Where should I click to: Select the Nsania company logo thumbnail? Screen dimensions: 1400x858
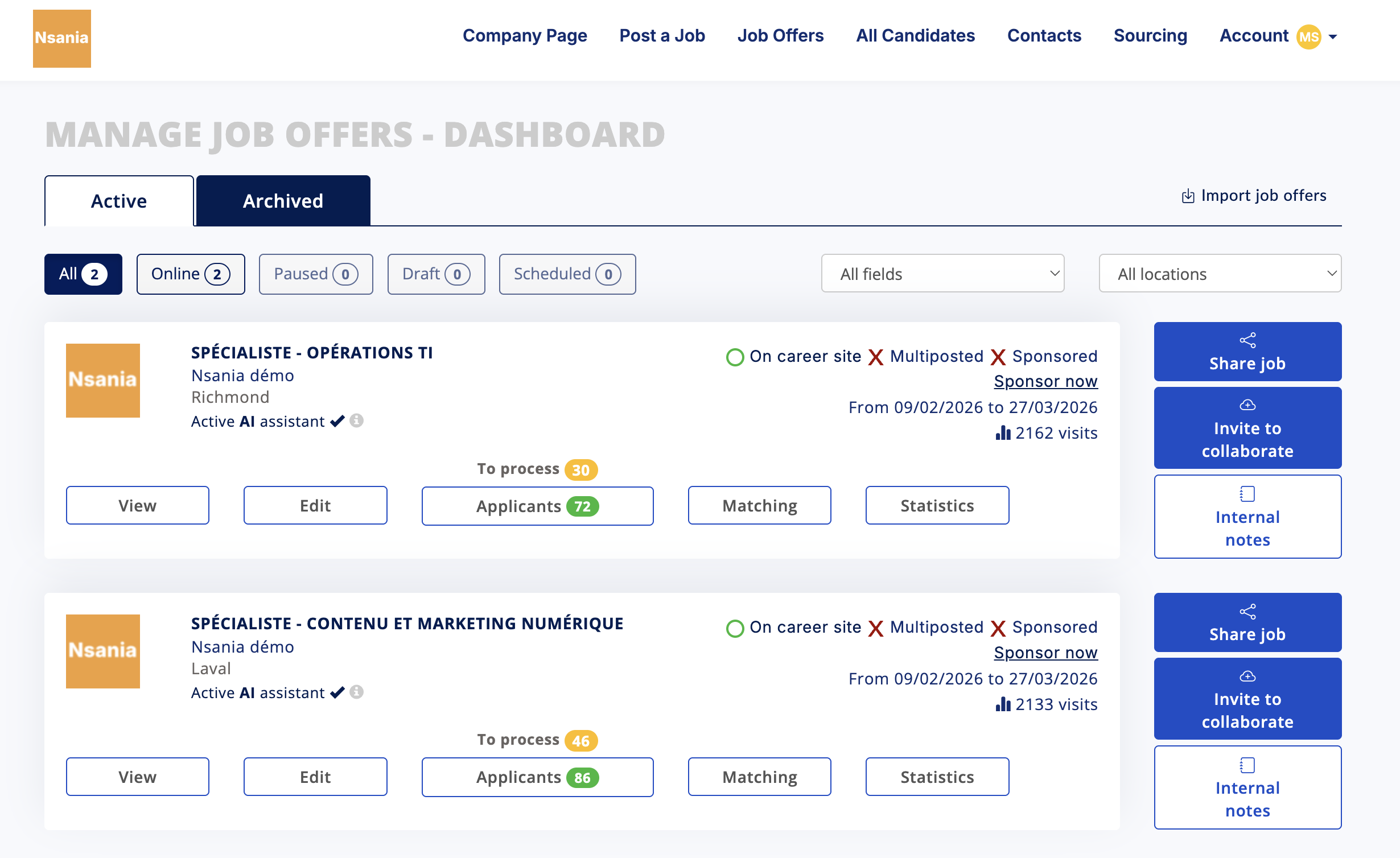click(103, 381)
